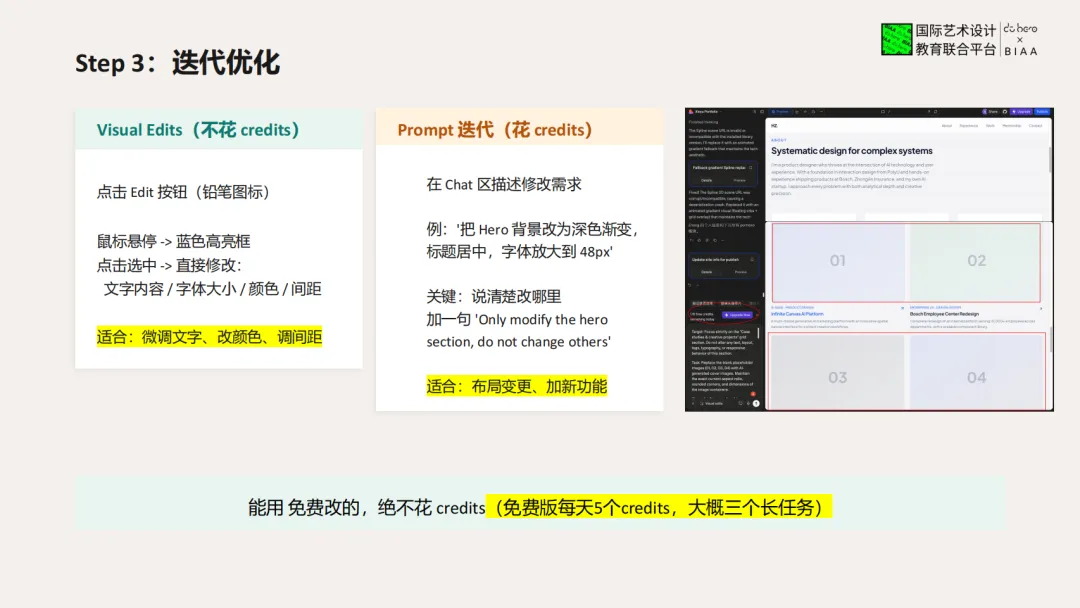Click the round send arrow button in chat
Screen dimensions: 1080x608
pos(756,403)
